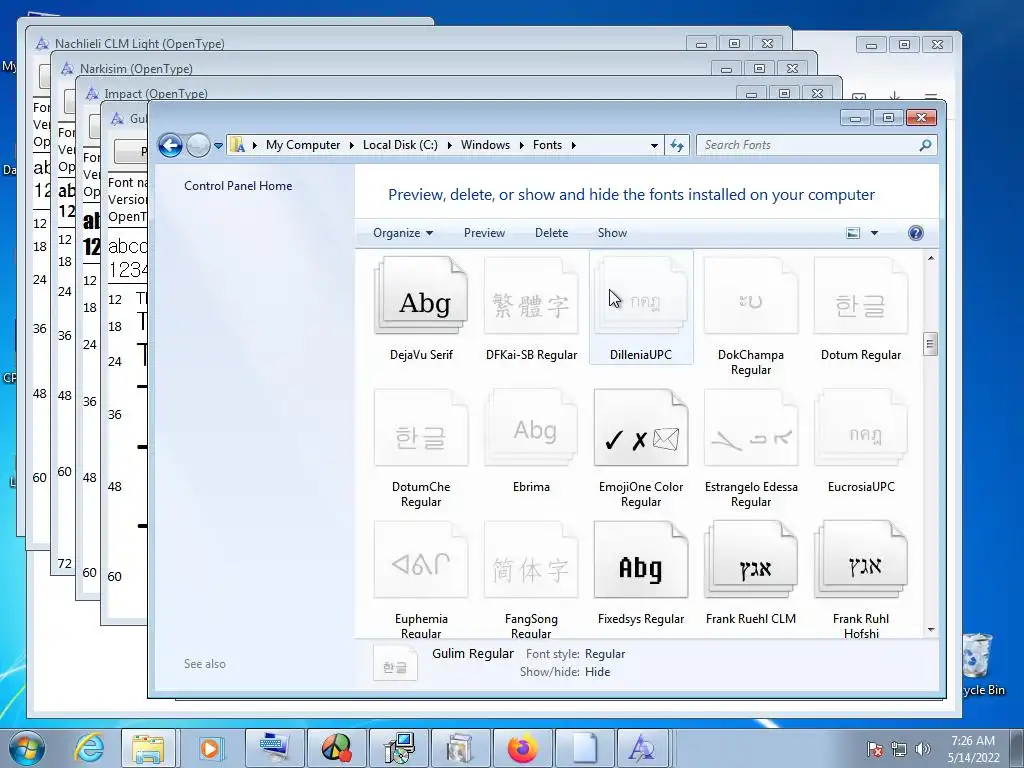Expand the arrow before My Computer in breadcrumb
This screenshot has height=768, width=1024.
[255, 145]
